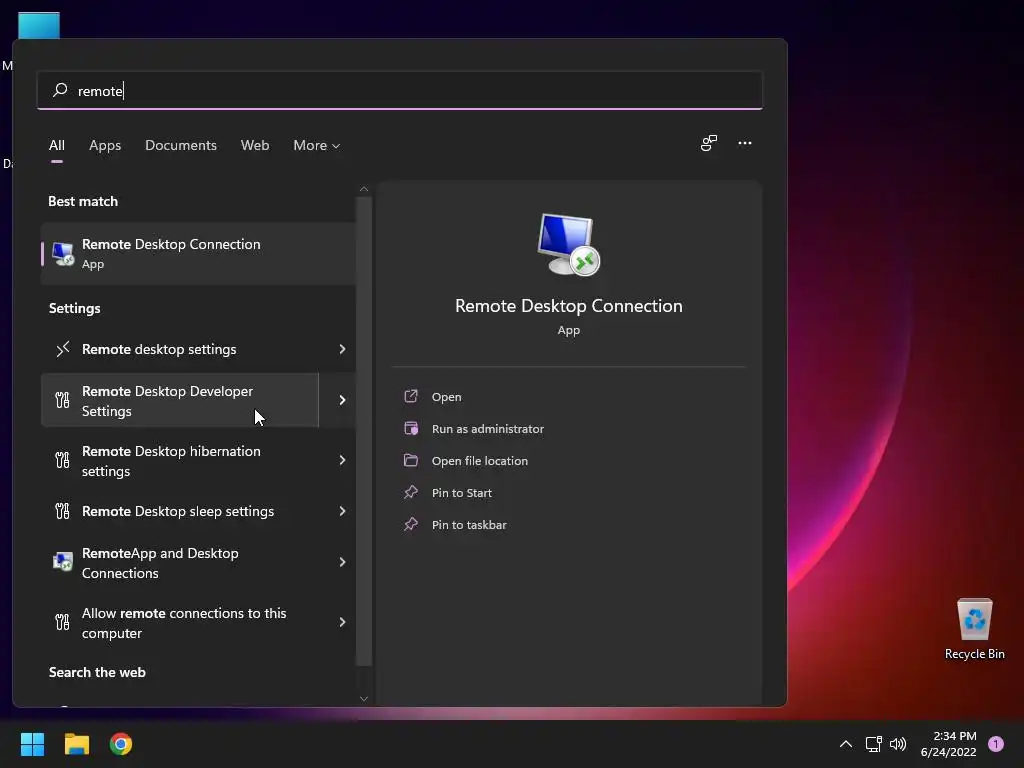
Task: Click the large Remote Desktop Connection preview icon
Action: [569, 245]
